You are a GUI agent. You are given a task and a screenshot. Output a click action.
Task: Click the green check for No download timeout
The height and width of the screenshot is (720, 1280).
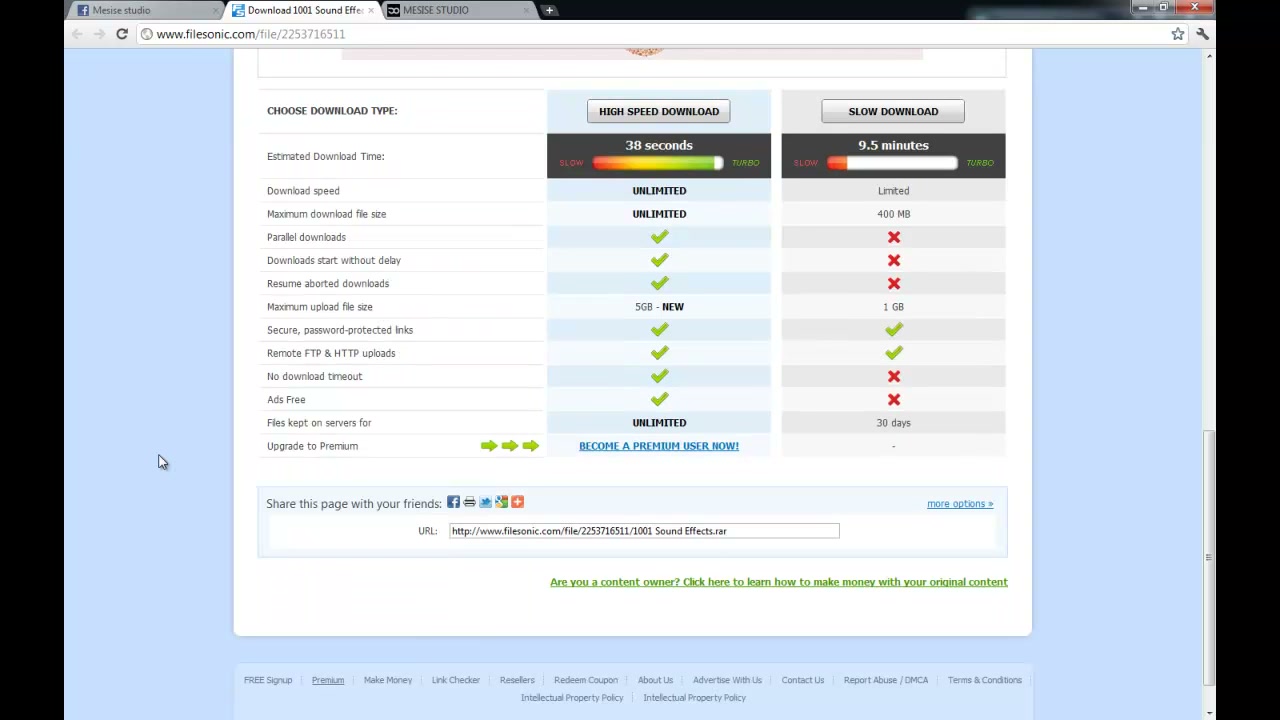click(x=659, y=376)
